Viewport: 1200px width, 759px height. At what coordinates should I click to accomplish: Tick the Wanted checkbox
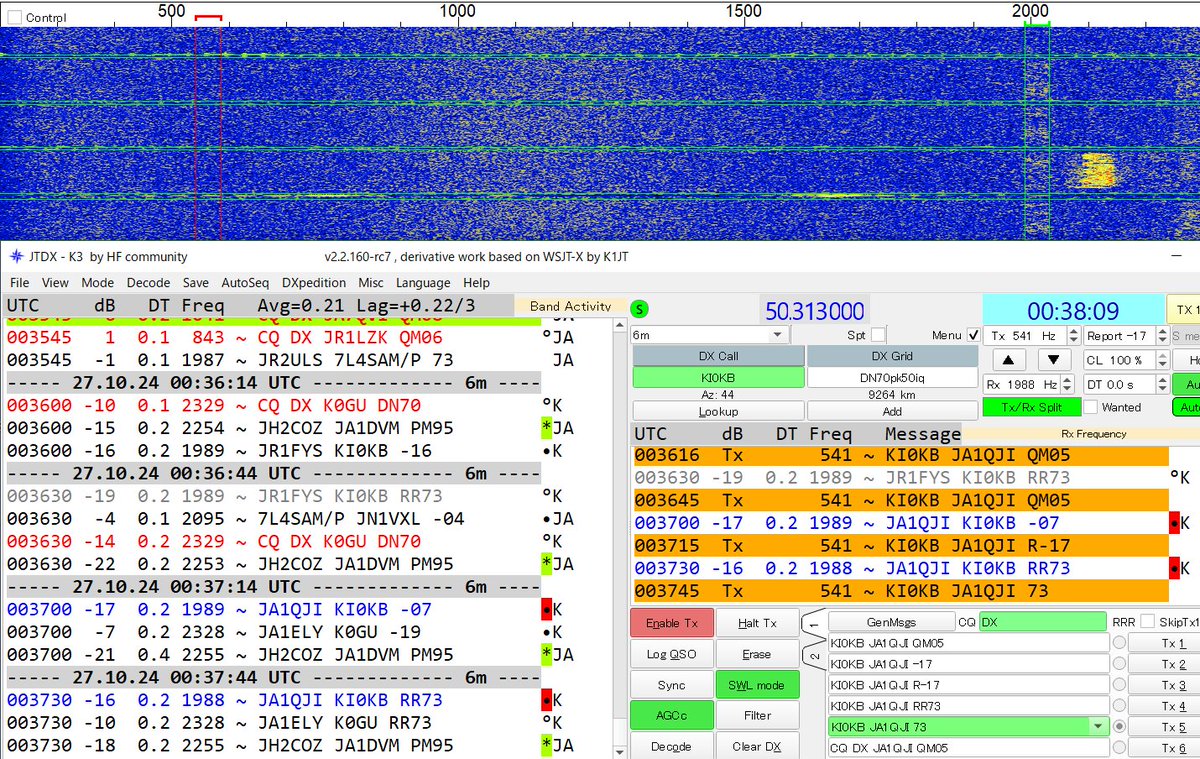(x=1092, y=407)
